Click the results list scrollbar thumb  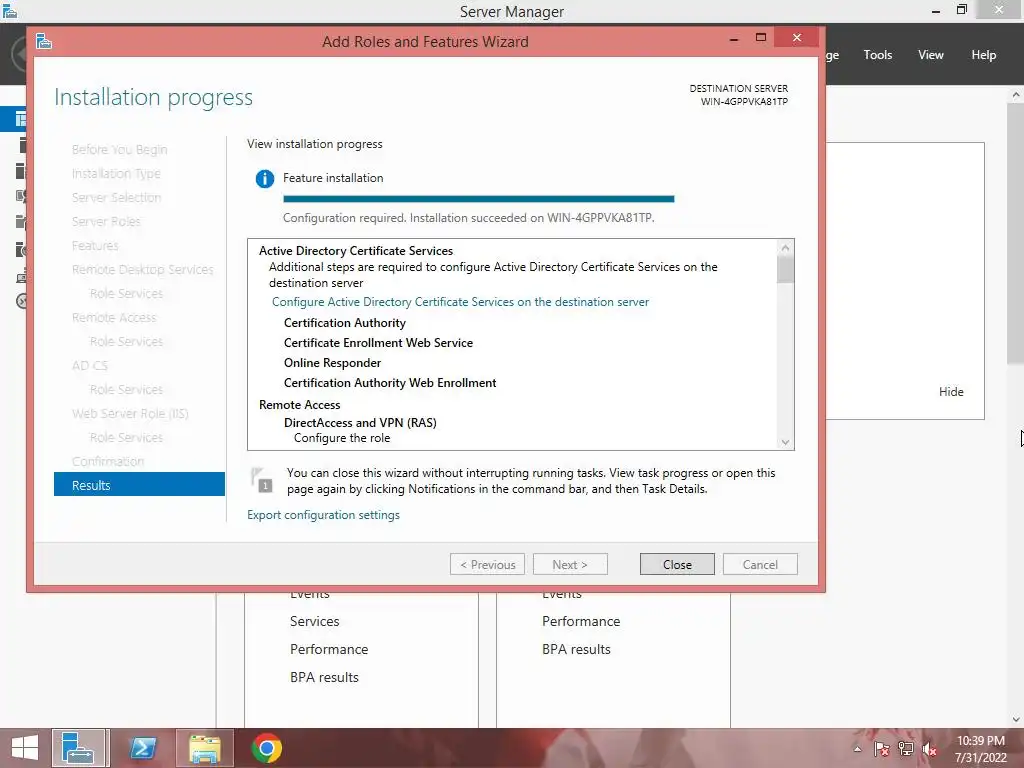click(x=785, y=270)
